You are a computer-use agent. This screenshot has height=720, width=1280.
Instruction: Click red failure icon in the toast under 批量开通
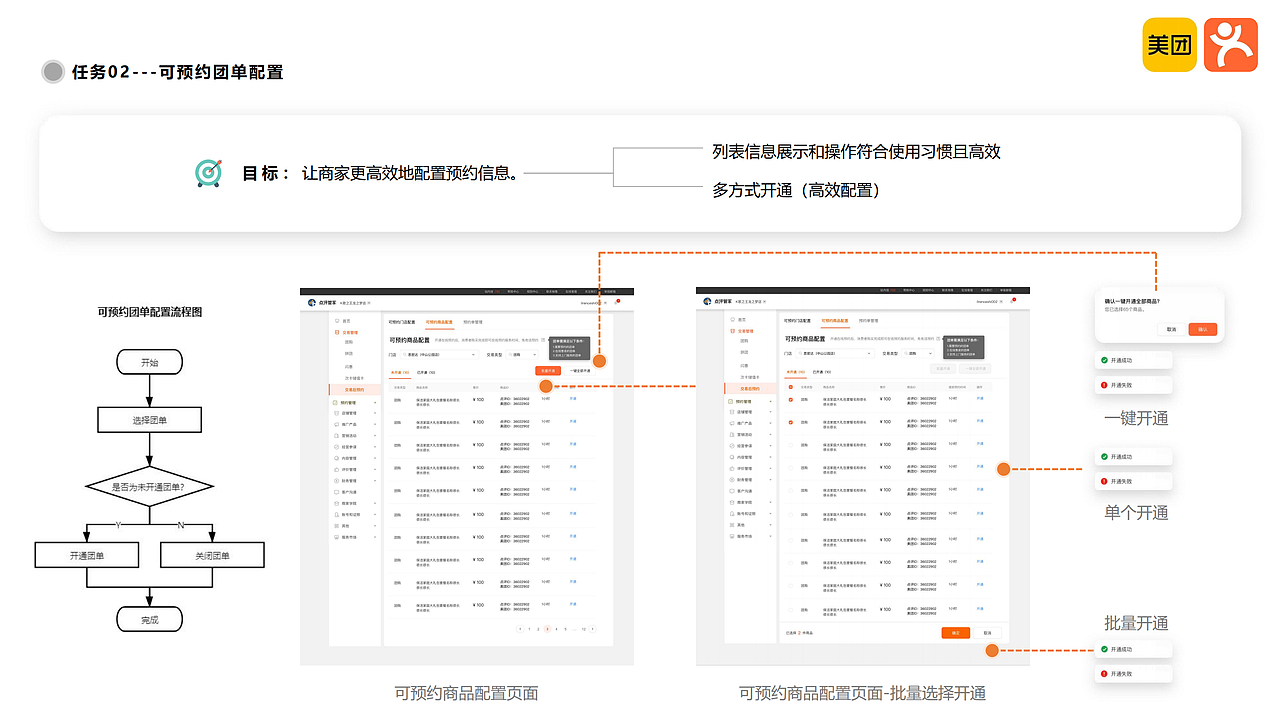(x=1103, y=674)
